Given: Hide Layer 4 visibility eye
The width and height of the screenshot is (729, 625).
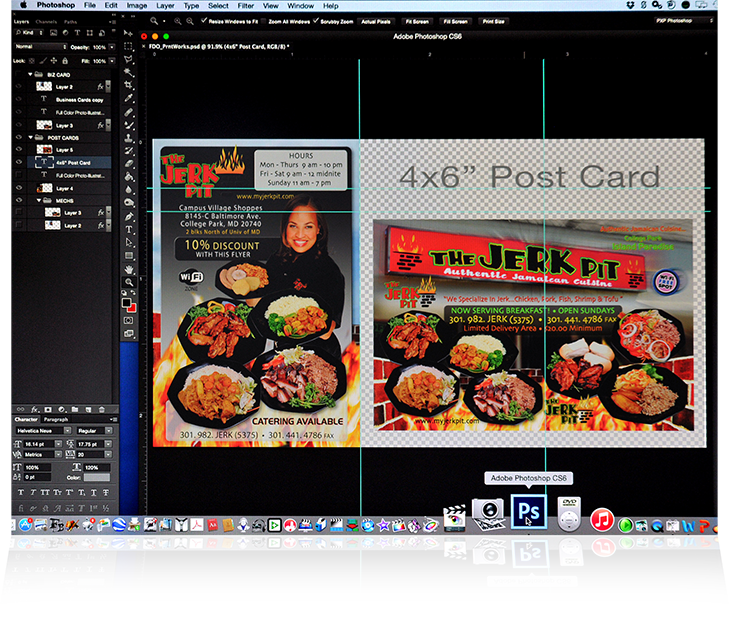Looking at the screenshot, I should 19,188.
